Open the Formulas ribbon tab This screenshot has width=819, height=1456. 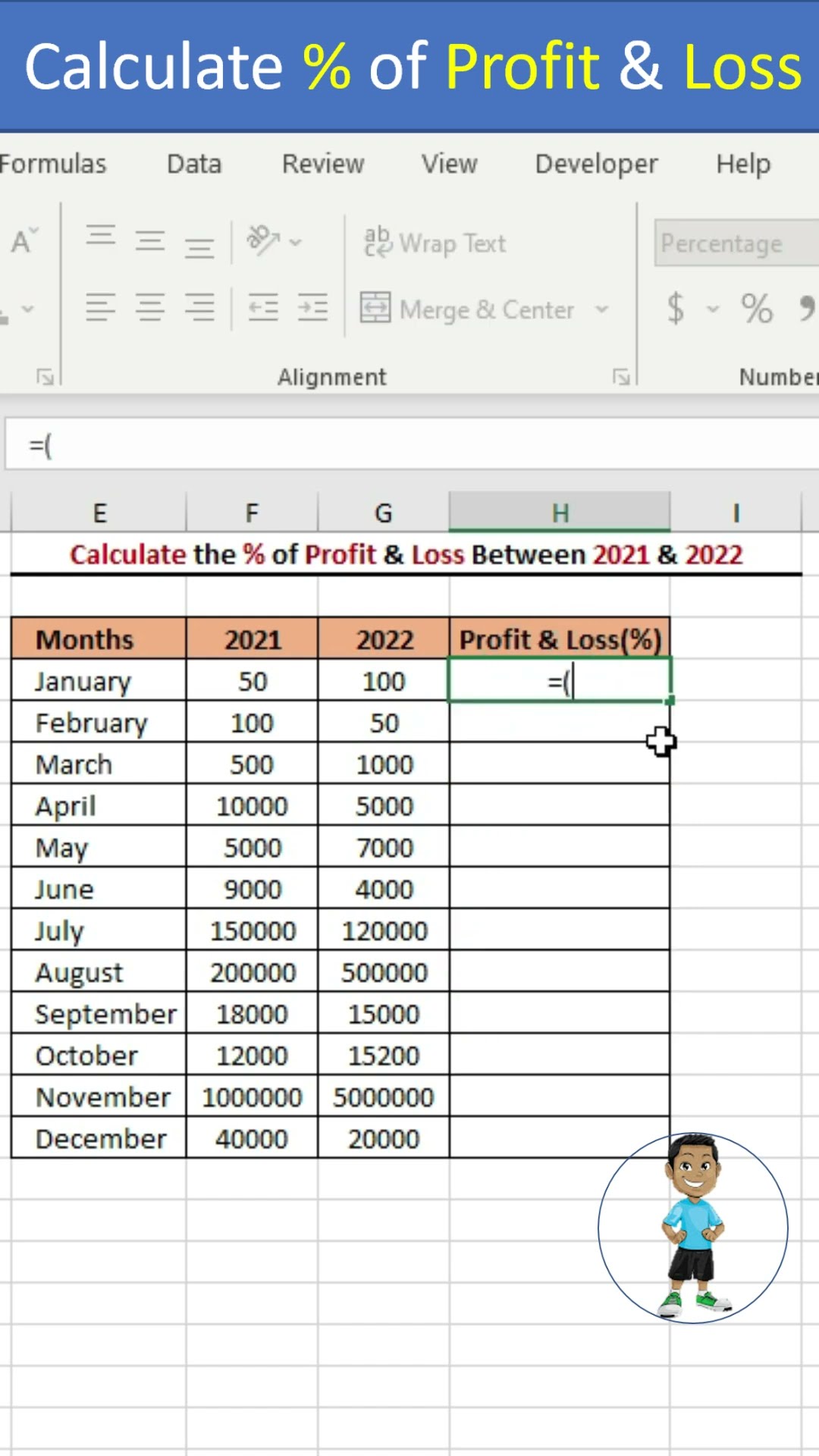tap(53, 164)
